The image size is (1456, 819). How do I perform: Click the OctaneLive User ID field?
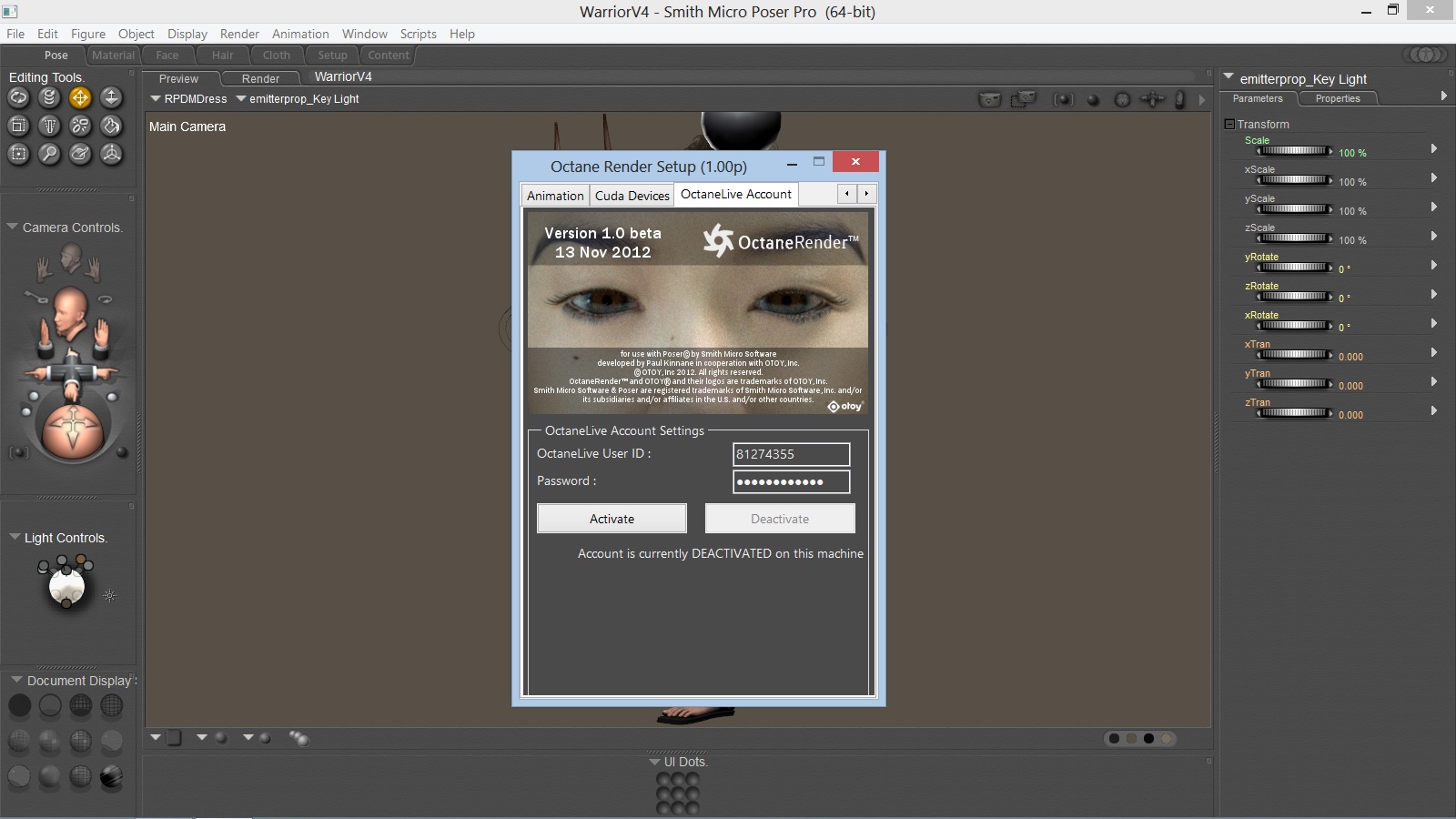791,454
